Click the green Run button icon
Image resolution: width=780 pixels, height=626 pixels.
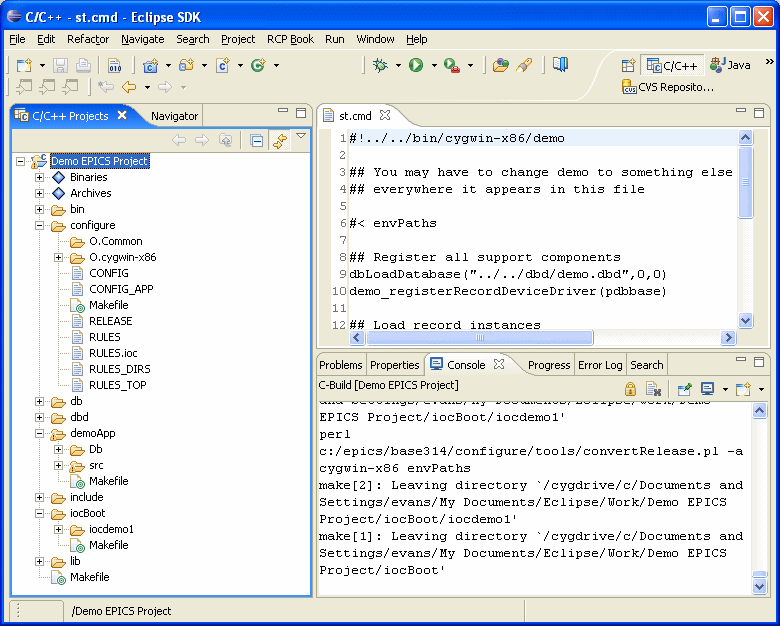click(416, 65)
